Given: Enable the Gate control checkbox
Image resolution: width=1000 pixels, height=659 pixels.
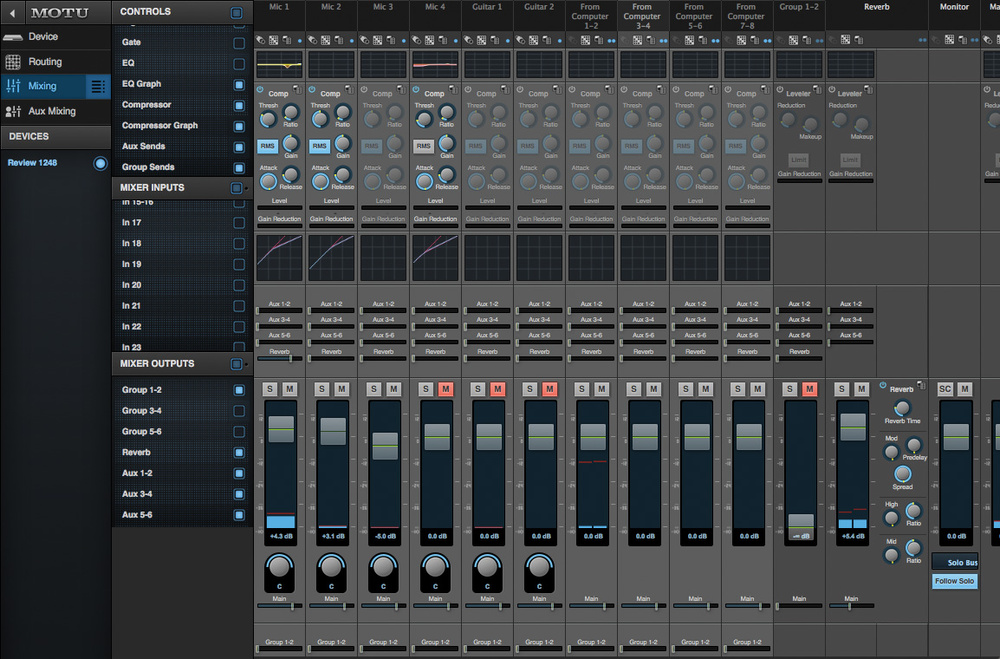Looking at the screenshot, I should (238, 43).
